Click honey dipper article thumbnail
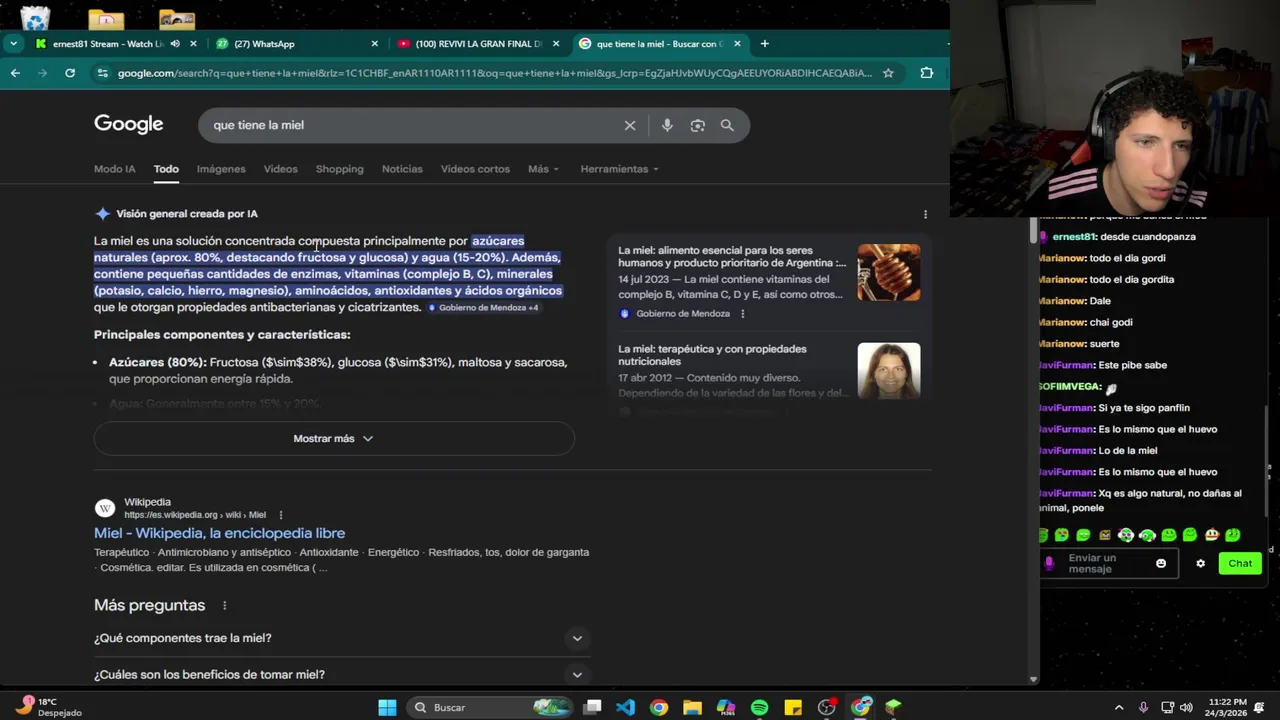The height and width of the screenshot is (720, 1280). [889, 272]
